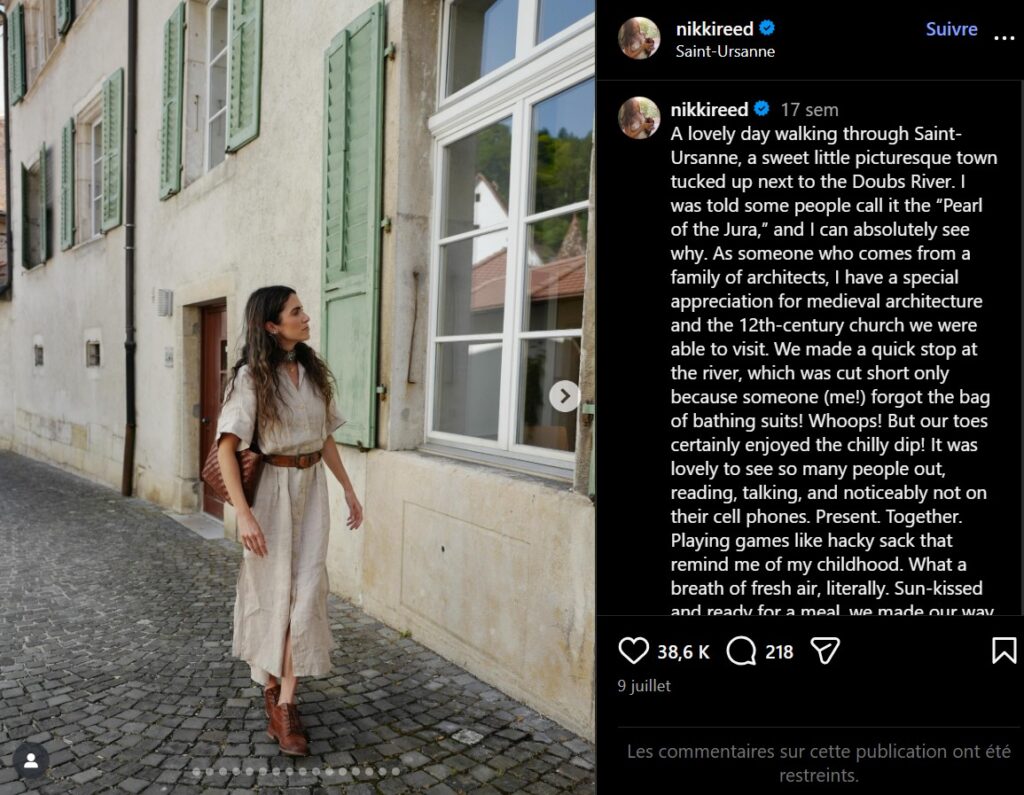
Task: Open the Saint-Ursanne location link
Action: pyautogui.click(x=725, y=52)
